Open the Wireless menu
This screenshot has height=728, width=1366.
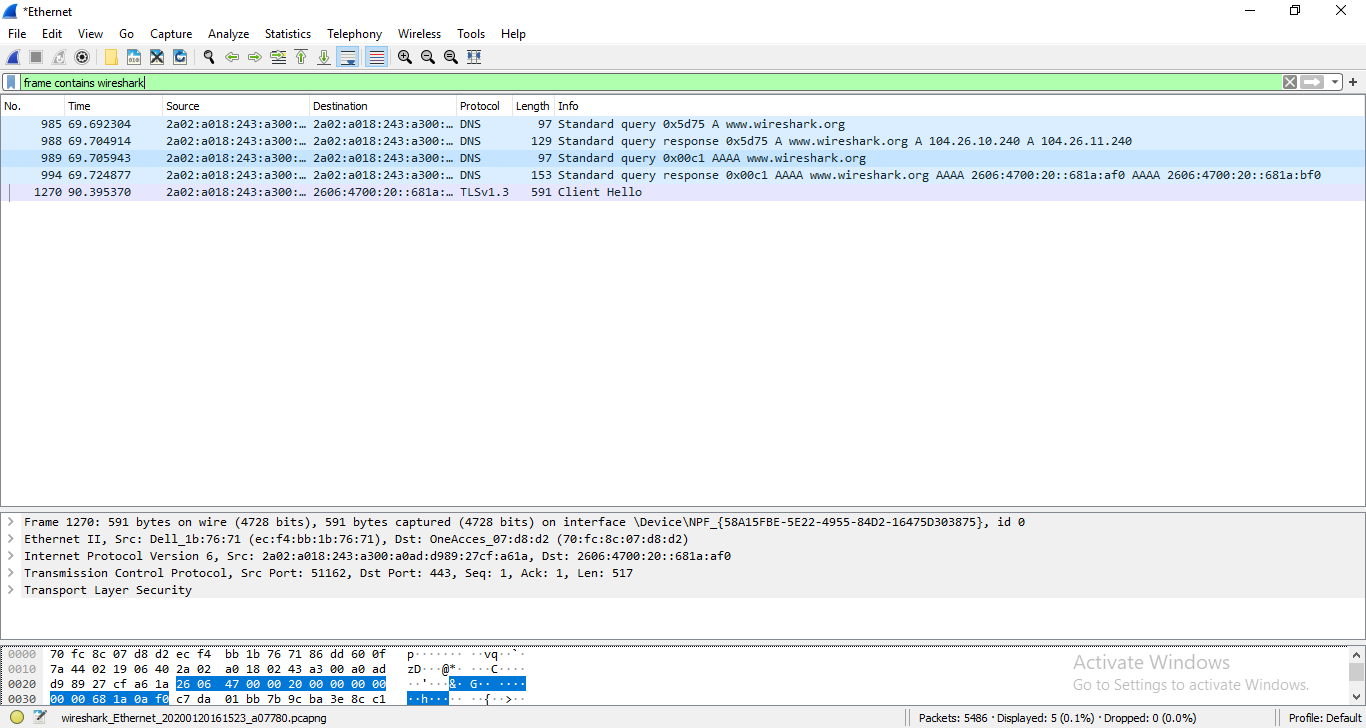[419, 34]
